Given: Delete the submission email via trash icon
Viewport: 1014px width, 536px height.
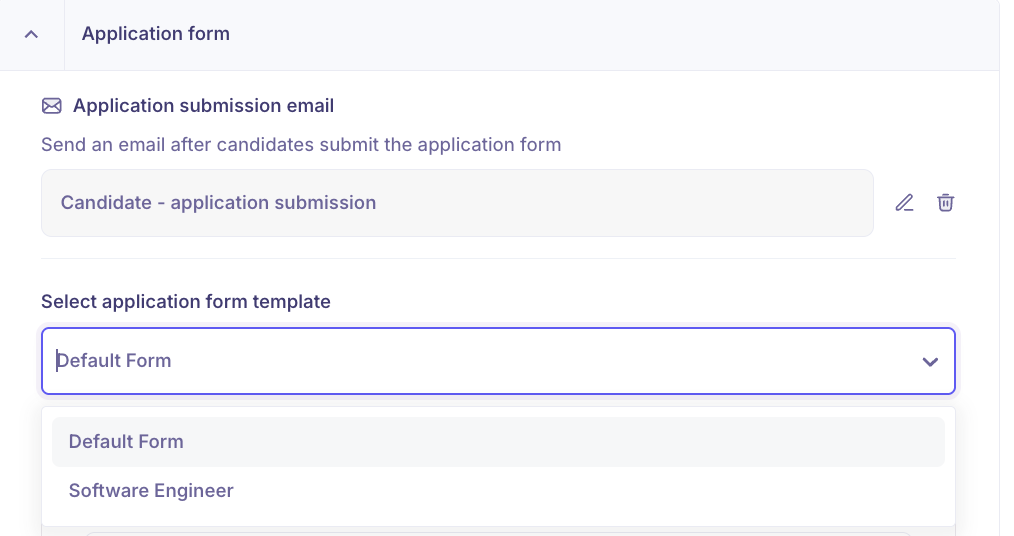Looking at the screenshot, I should click(x=945, y=203).
